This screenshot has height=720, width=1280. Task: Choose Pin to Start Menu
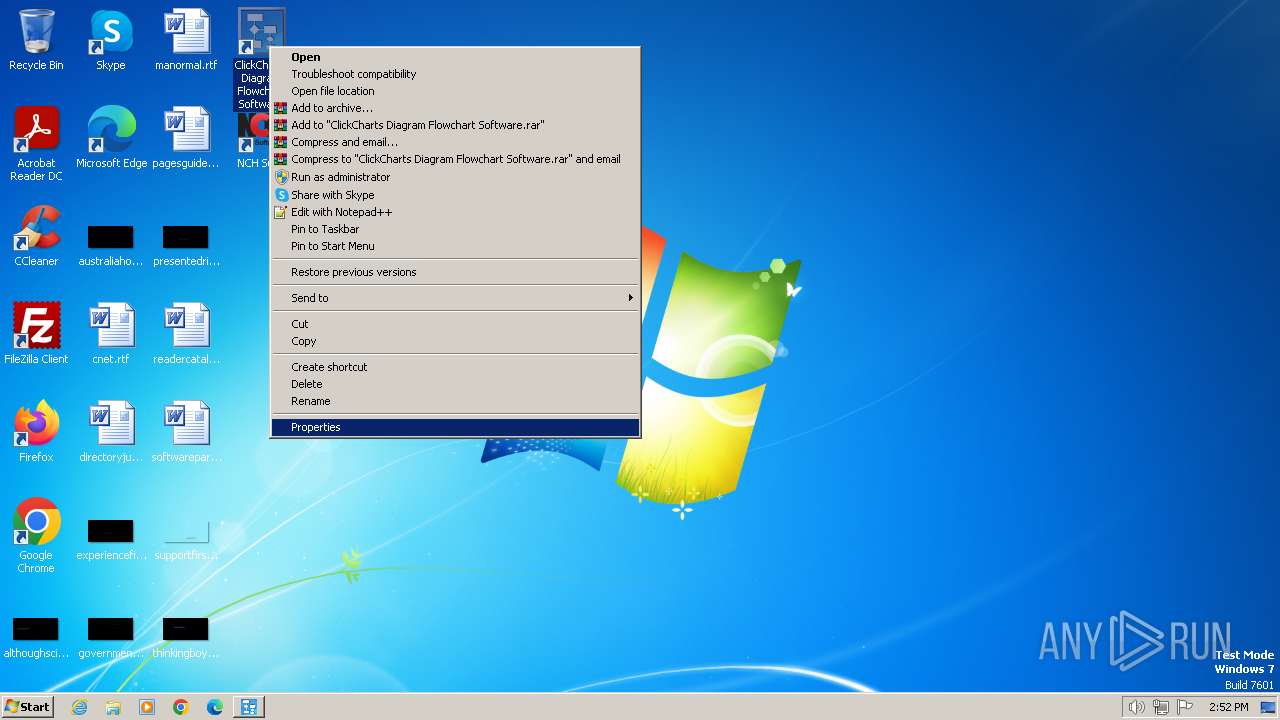click(455, 246)
